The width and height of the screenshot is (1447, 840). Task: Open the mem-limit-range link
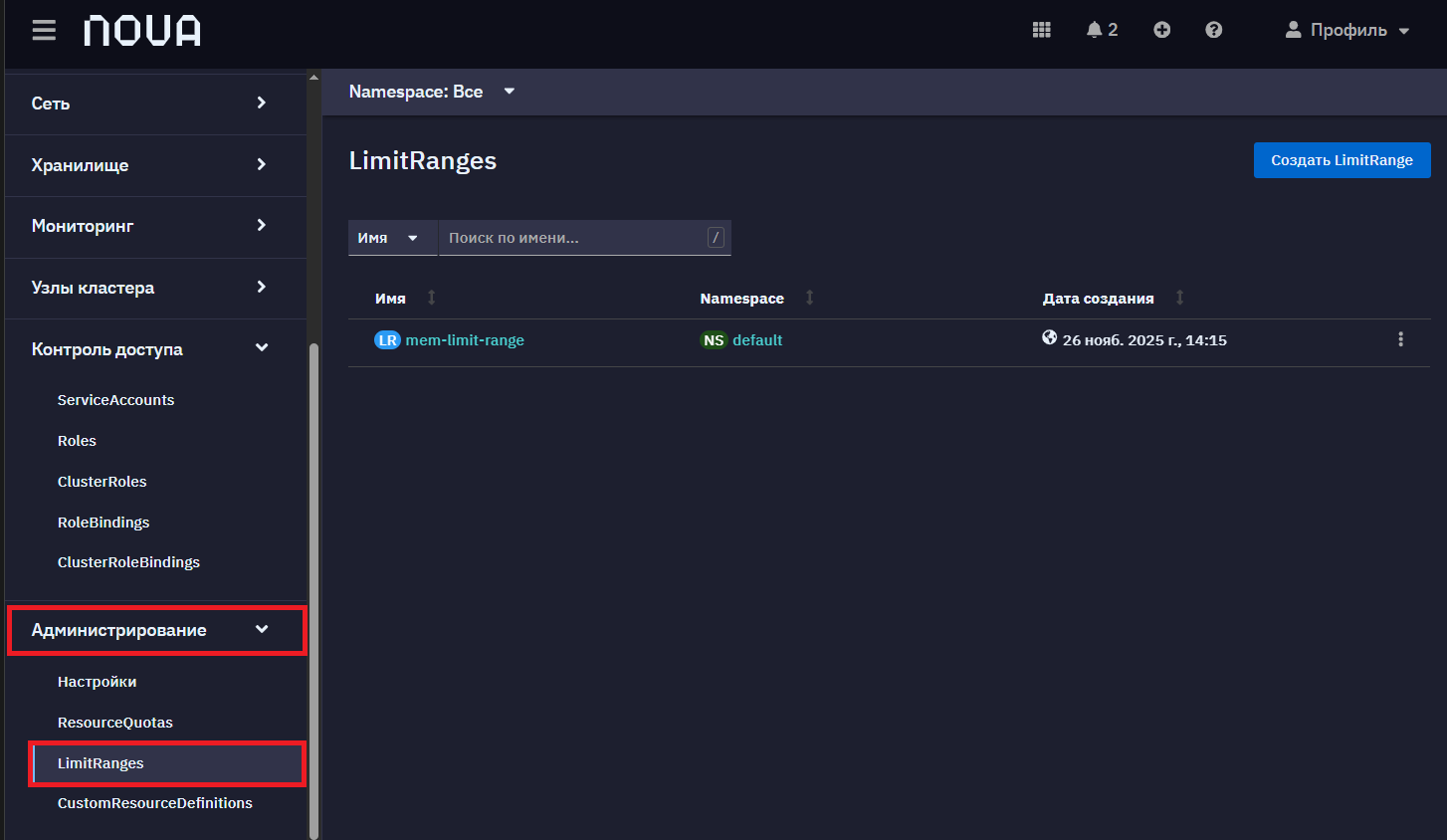[465, 340]
